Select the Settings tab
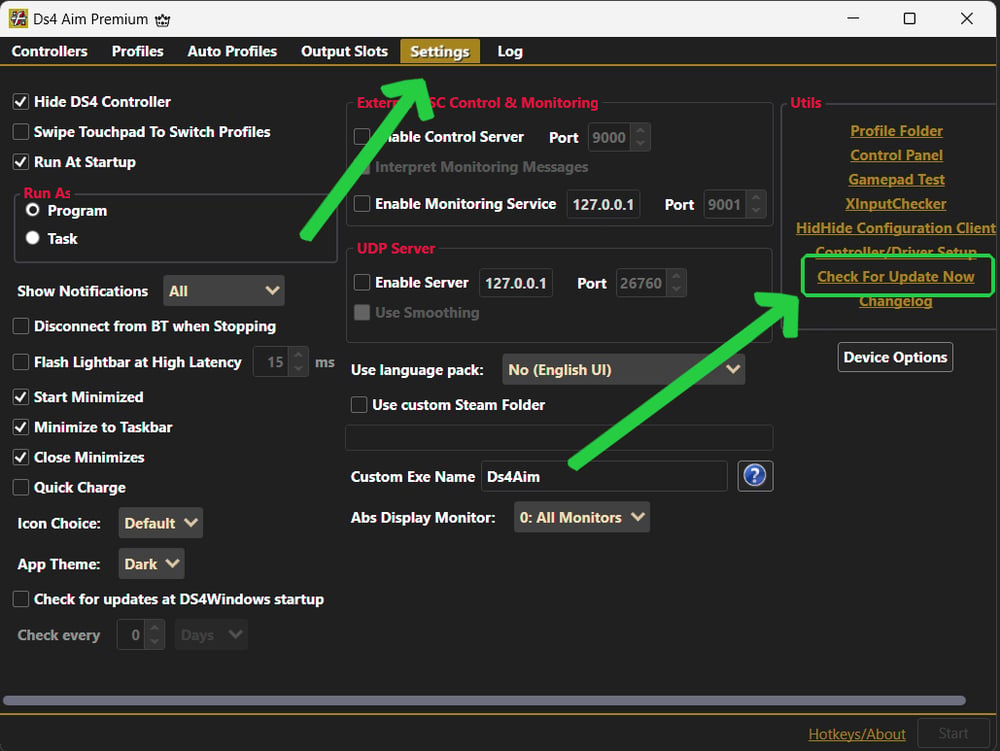 click(440, 51)
